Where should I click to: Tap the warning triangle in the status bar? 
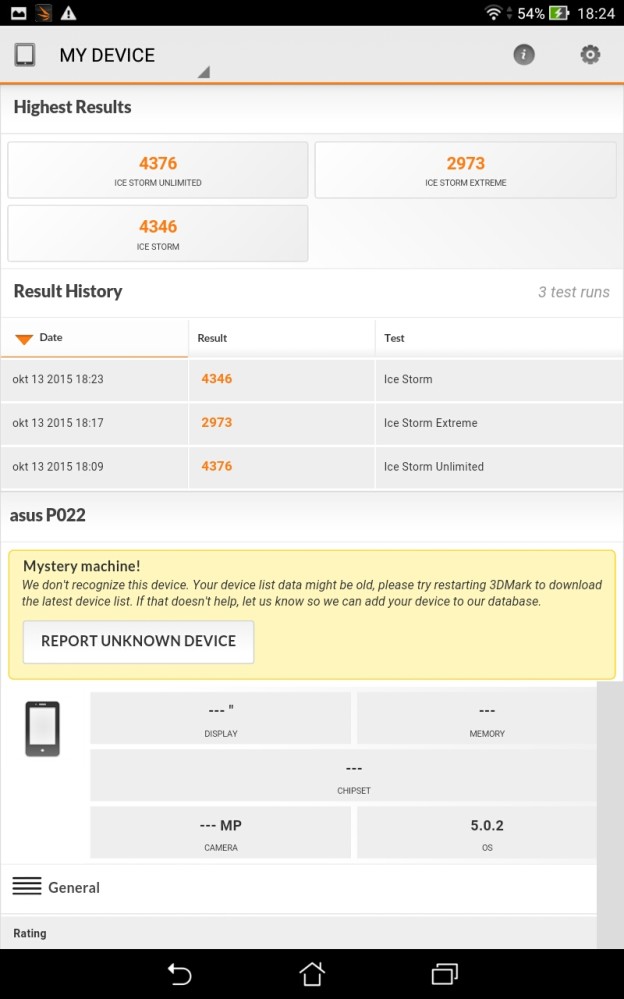point(68,13)
